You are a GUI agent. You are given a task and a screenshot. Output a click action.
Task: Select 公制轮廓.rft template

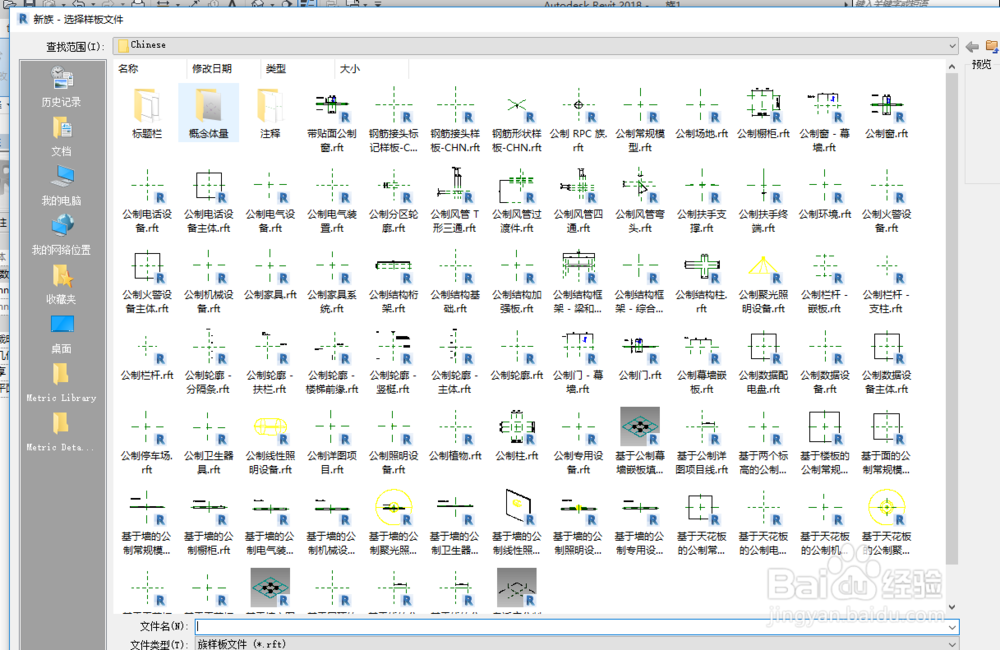[517, 355]
